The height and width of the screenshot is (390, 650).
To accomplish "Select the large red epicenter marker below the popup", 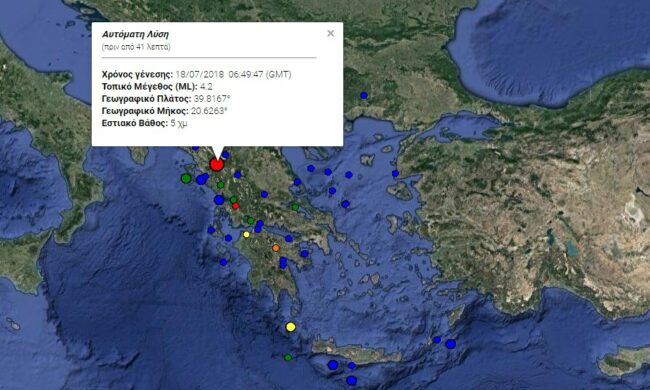I will click(x=216, y=164).
